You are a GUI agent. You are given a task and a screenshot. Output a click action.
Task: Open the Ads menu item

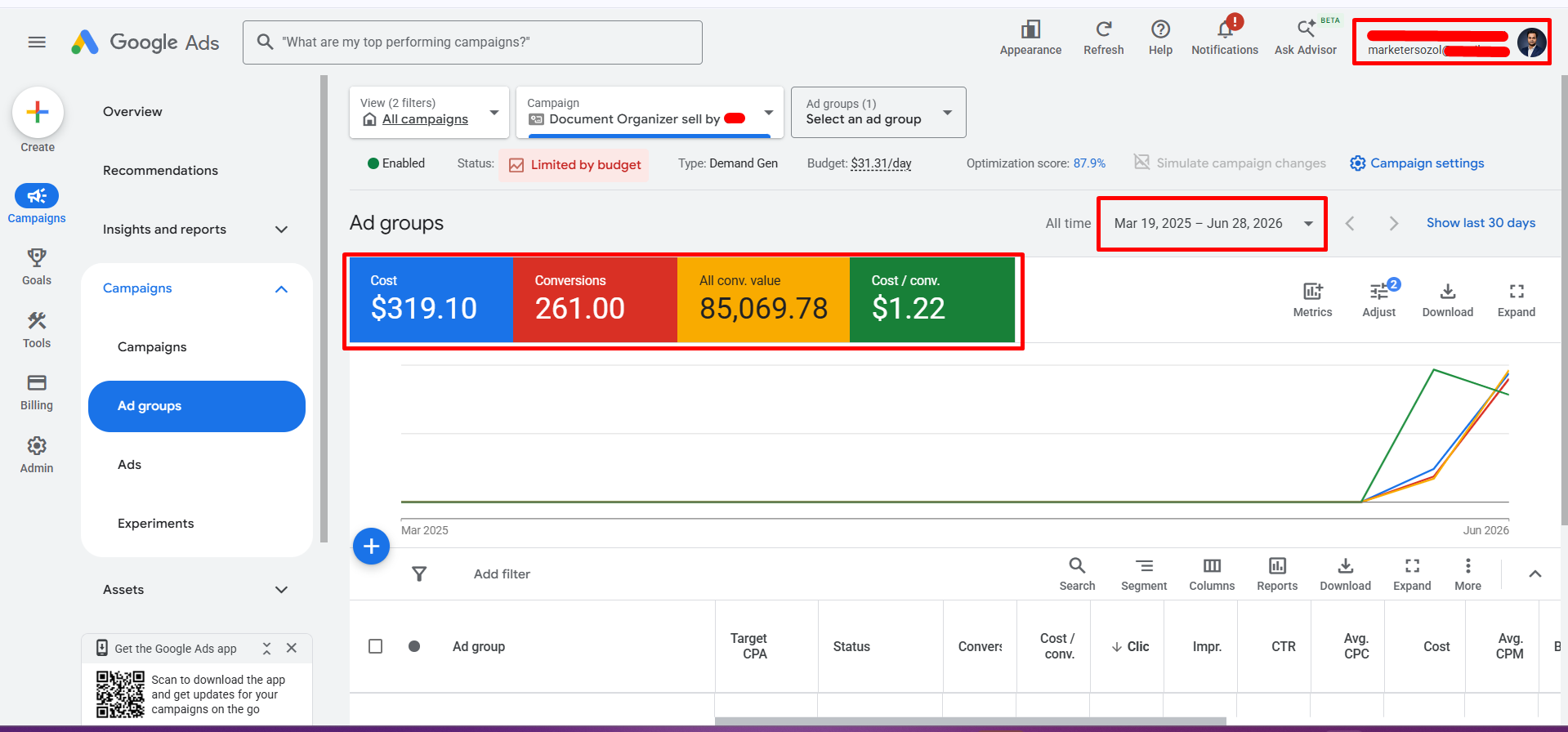click(129, 465)
